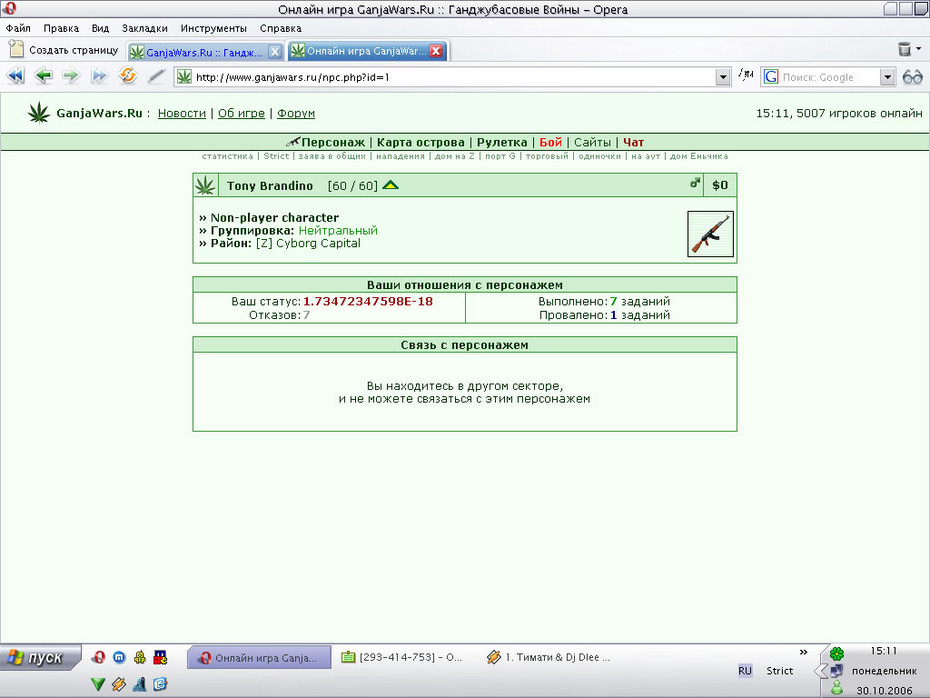
Task: Click the glasses view icon beside the search field
Action: [x=912, y=77]
